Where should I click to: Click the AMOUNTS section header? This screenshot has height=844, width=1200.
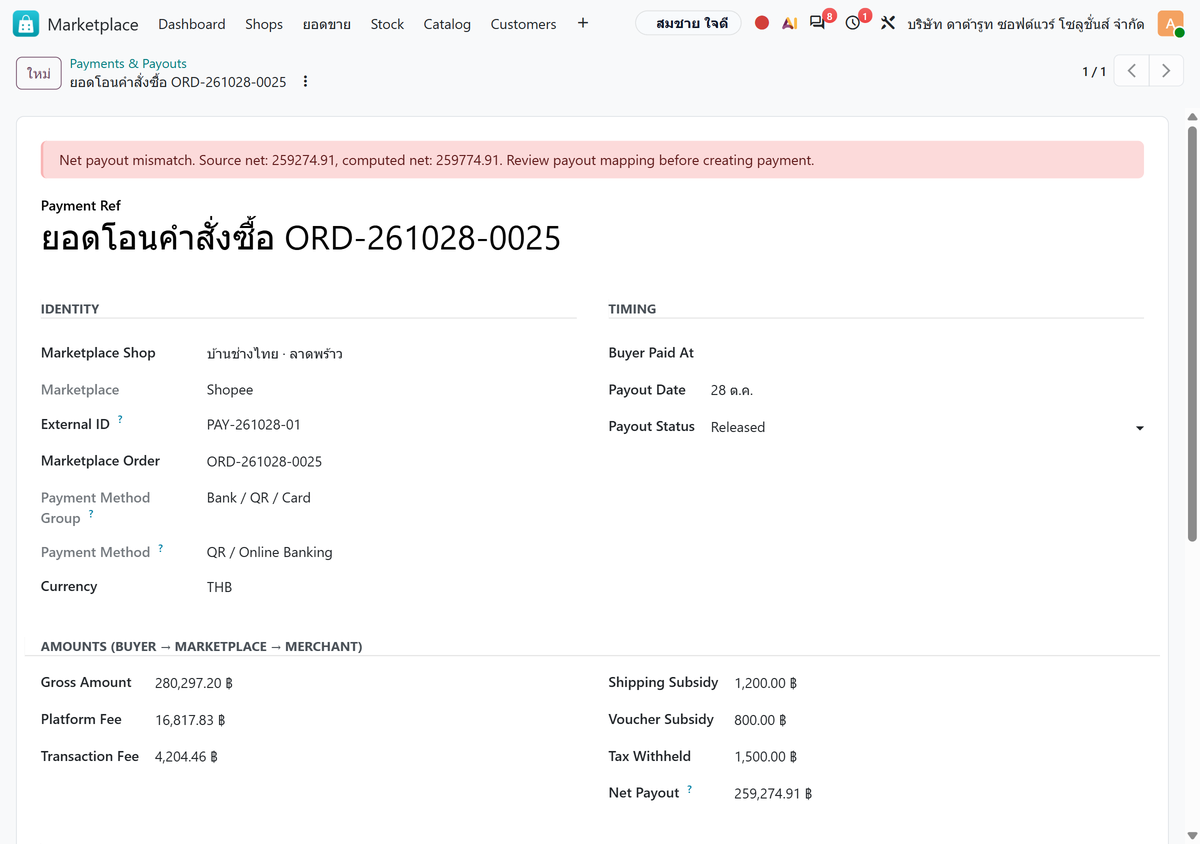click(201, 647)
